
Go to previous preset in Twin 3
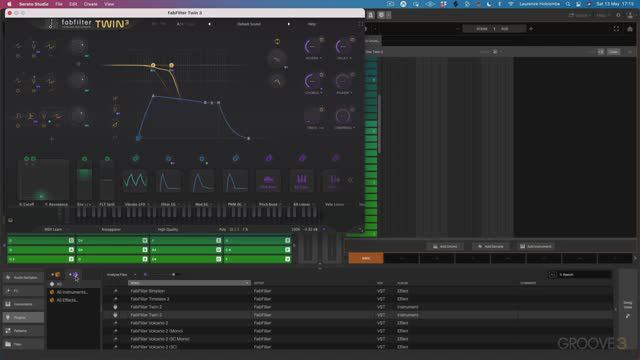[x=209, y=24]
